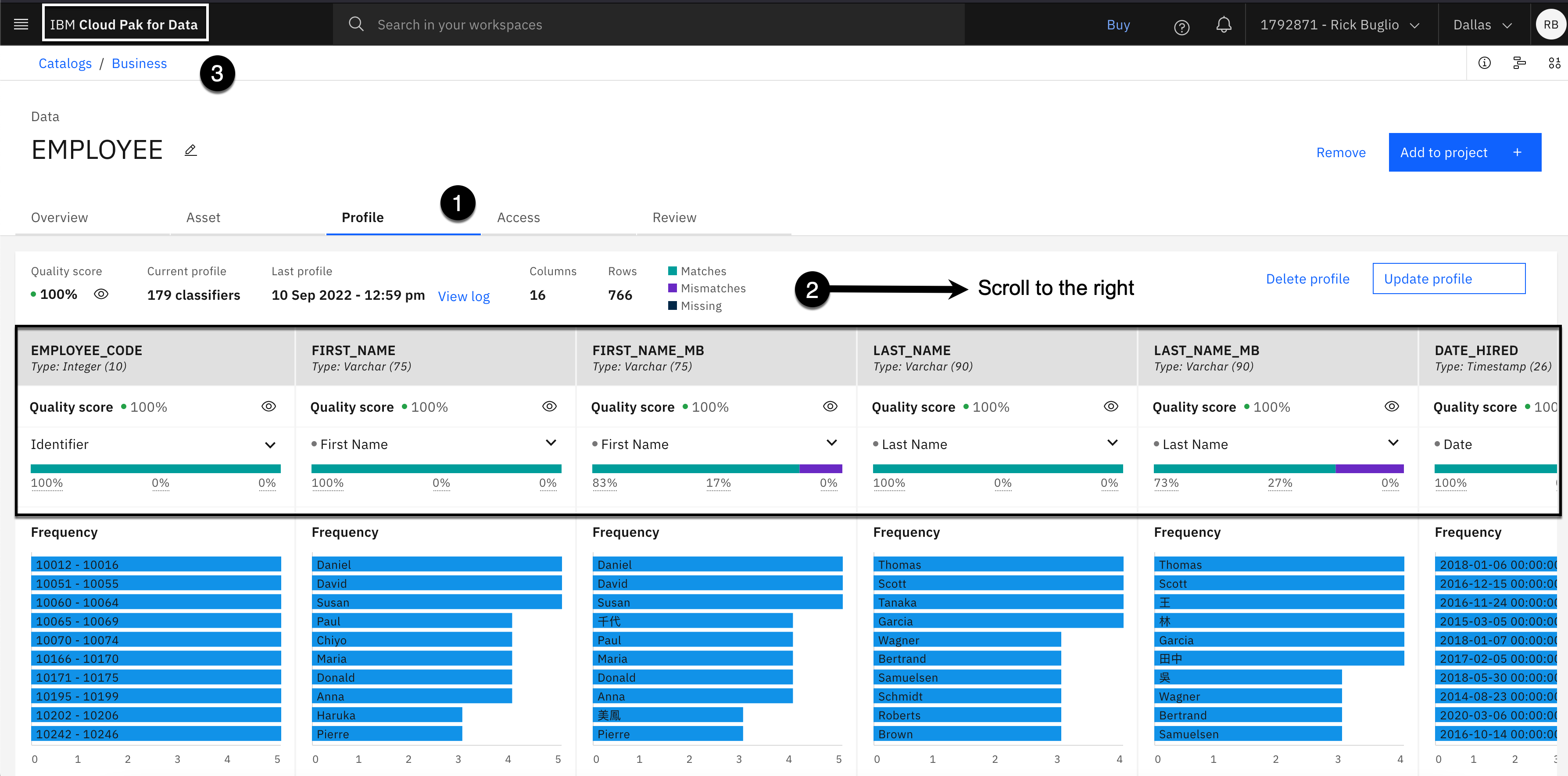Toggle the EMPLOYEE_CODE quality score eye icon
1568x776 pixels.
tap(268, 406)
